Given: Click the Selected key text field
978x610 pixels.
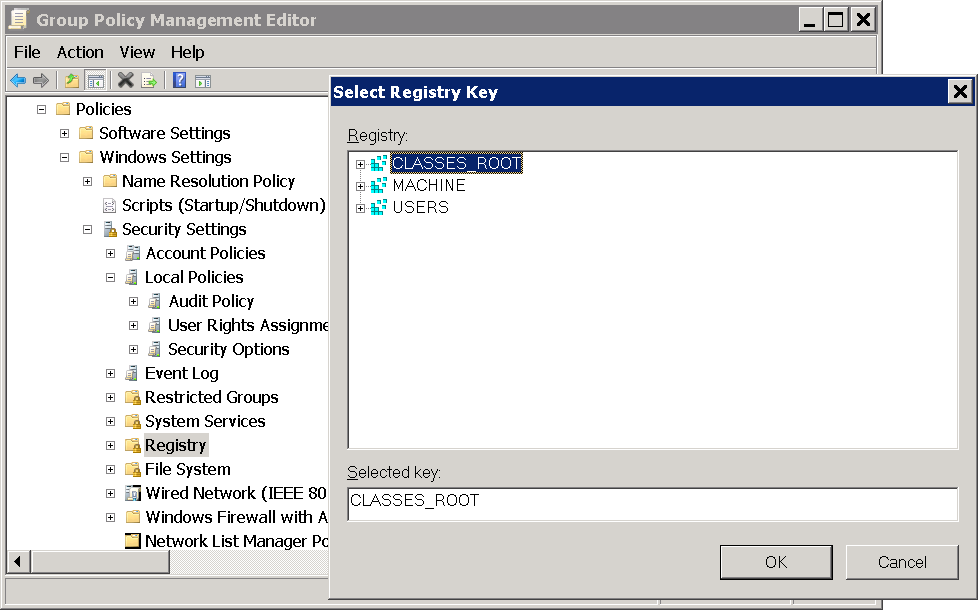Looking at the screenshot, I should click(652, 504).
